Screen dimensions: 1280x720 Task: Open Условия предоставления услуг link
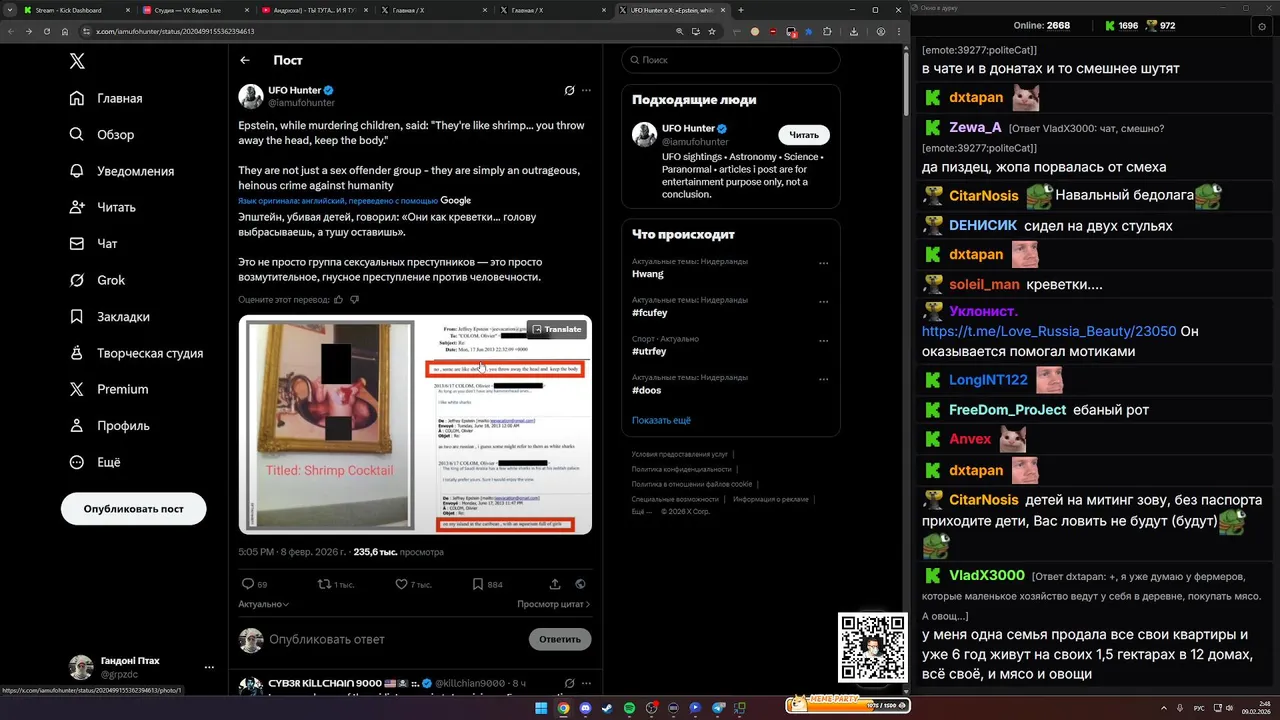click(680, 454)
